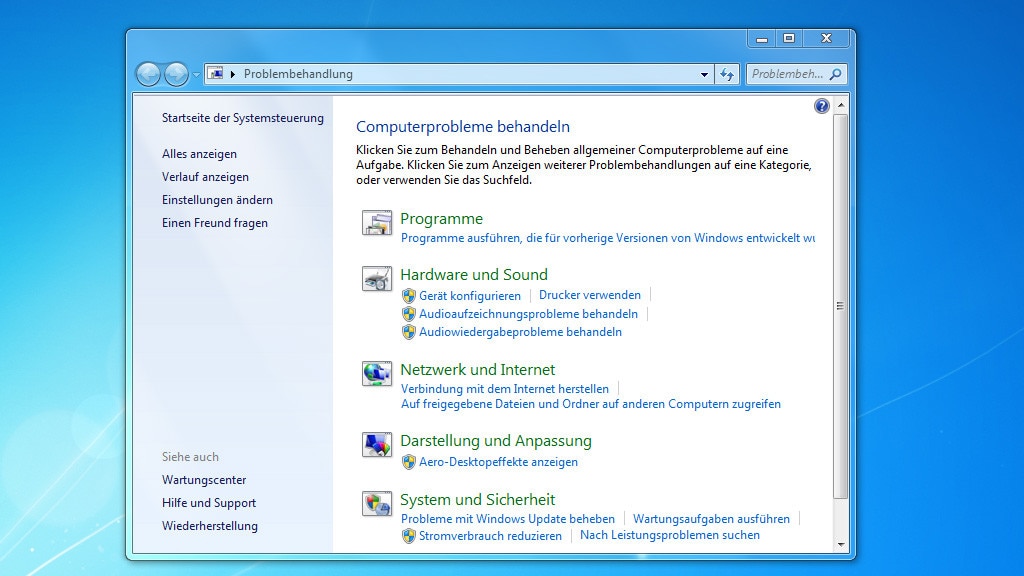Refresh the Problembehandlung view with refresh button
This screenshot has width=1024, height=576.
[x=727, y=74]
